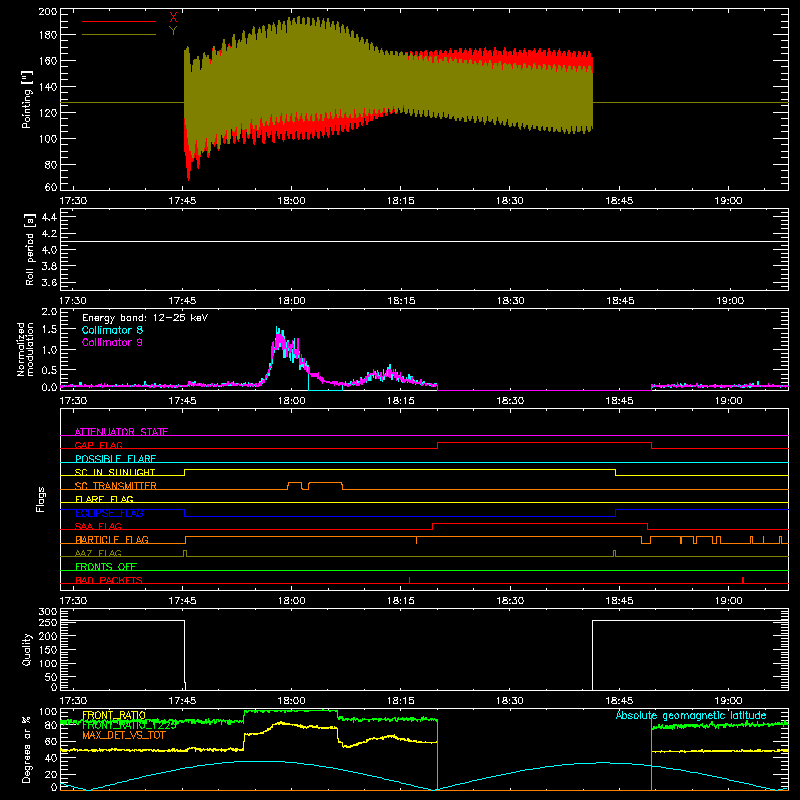Click the 2.0 tick on modulation axis
The image size is (800, 800).
pyautogui.click(x=49, y=312)
